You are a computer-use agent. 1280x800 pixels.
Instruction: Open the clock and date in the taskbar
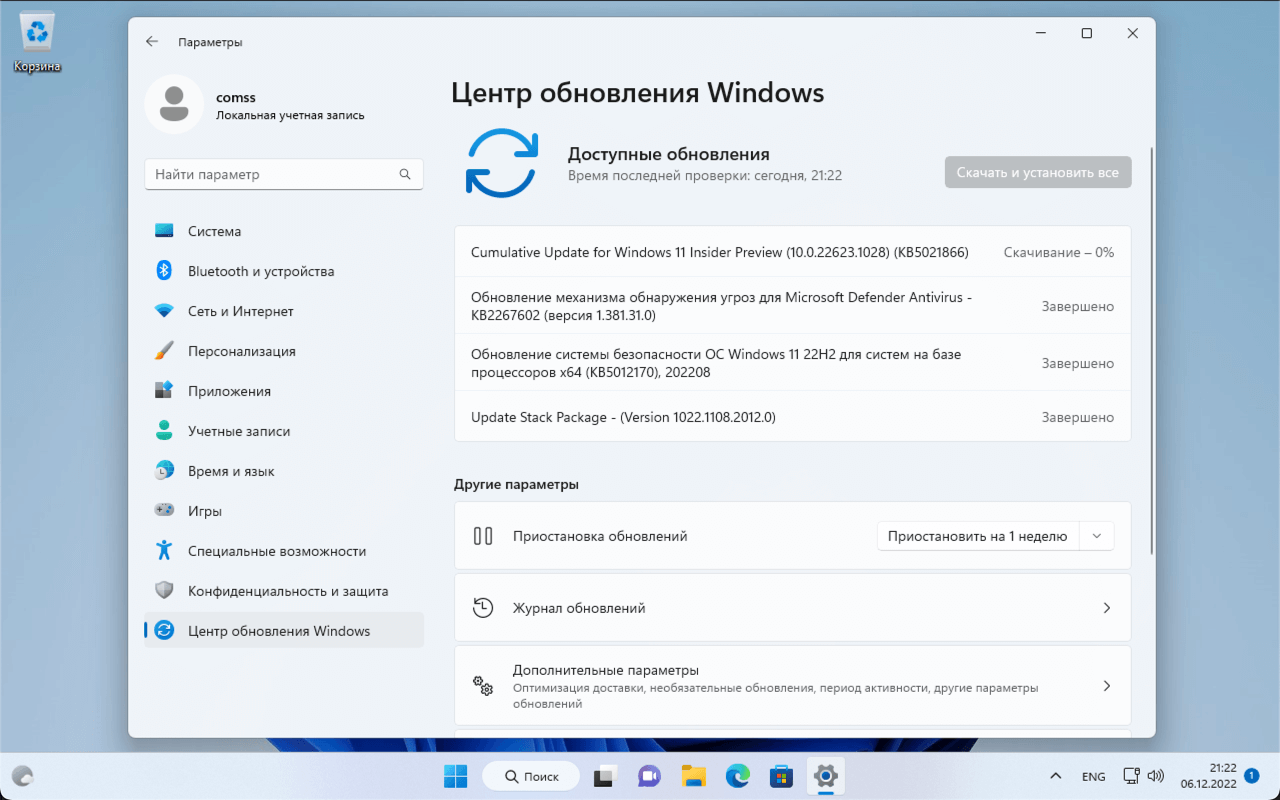pos(1208,776)
